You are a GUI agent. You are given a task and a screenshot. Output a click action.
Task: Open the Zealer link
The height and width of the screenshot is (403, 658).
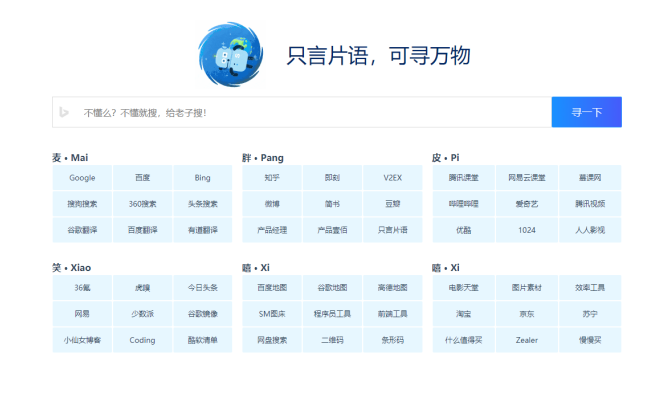coord(527,340)
